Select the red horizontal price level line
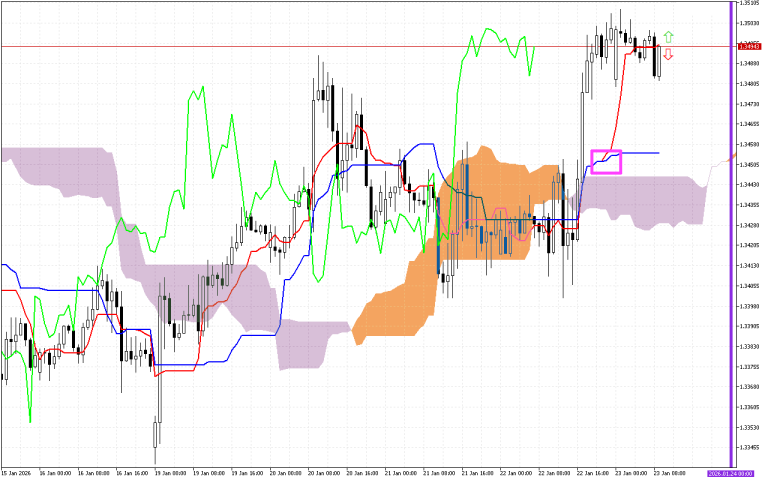The width and height of the screenshot is (768, 480). click(368, 47)
